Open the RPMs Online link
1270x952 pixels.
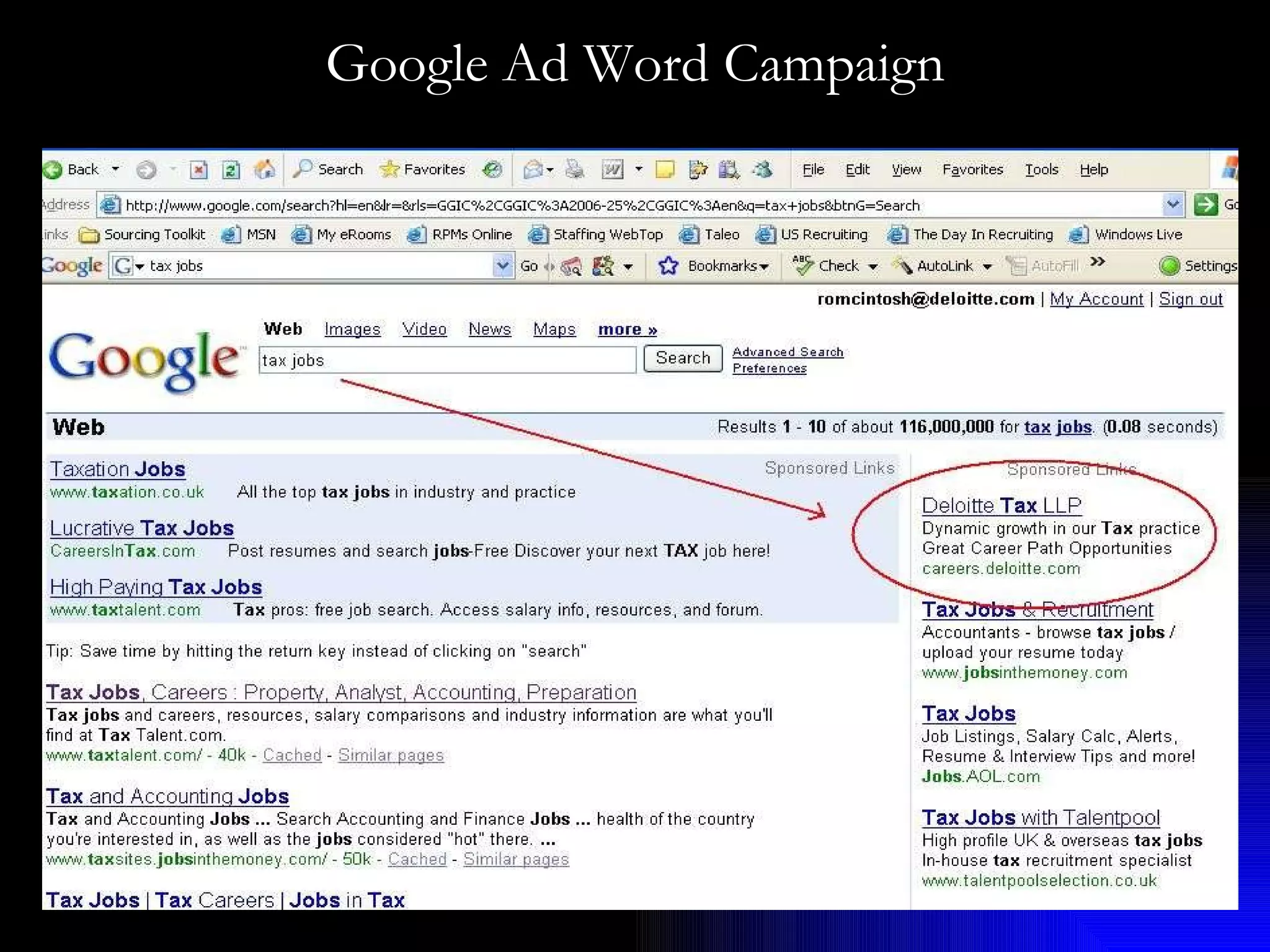pos(460,235)
